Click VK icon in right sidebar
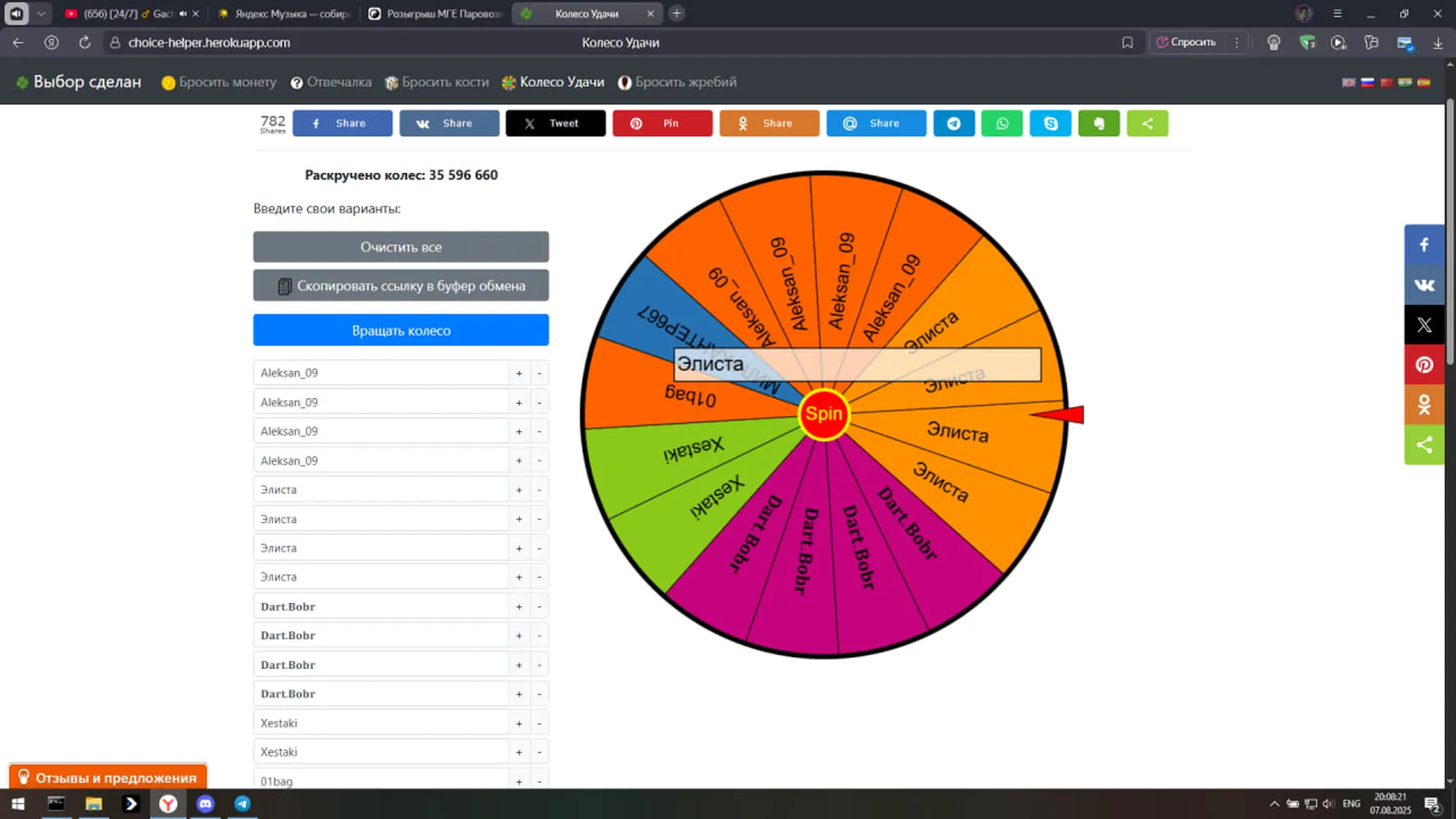This screenshot has height=819, width=1456. coord(1424,285)
